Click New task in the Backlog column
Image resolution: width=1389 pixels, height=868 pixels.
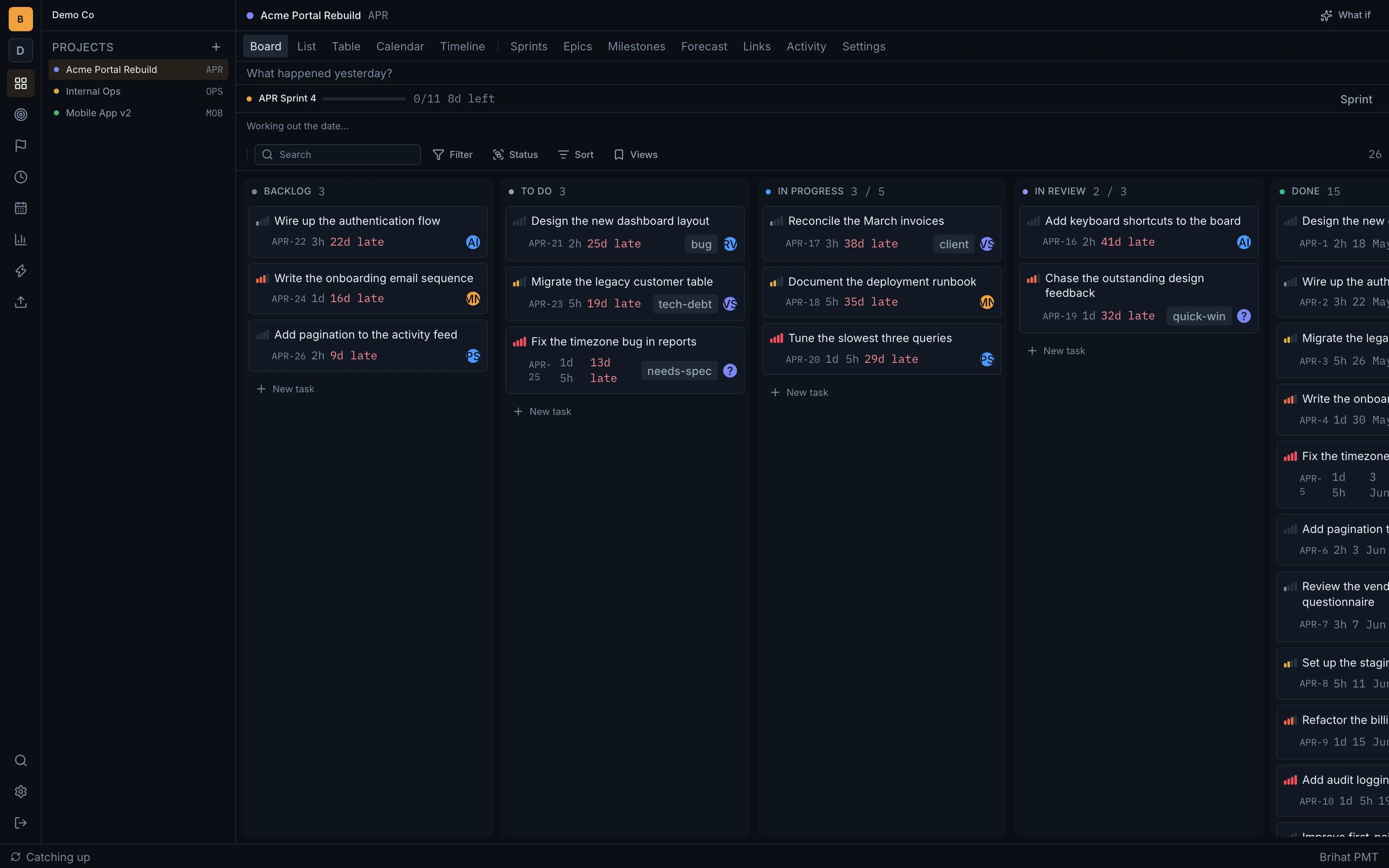(x=286, y=389)
